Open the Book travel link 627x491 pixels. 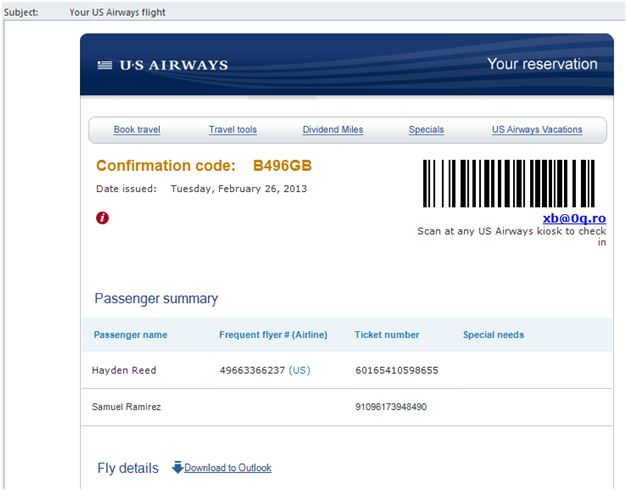(137, 130)
